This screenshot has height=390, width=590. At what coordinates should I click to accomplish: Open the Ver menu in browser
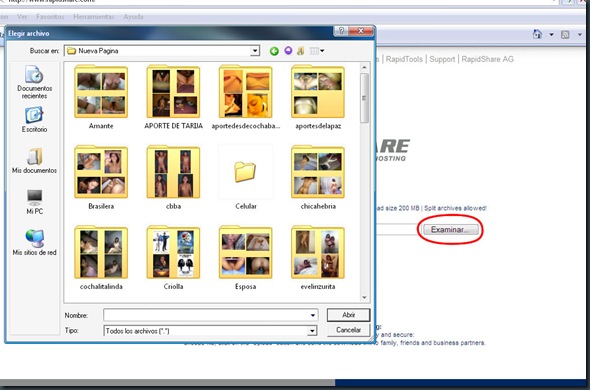pos(22,17)
